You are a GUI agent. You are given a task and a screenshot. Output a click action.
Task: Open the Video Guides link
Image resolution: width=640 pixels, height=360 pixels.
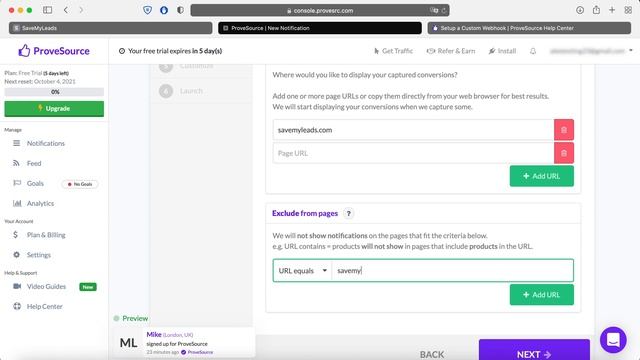tap(46, 287)
